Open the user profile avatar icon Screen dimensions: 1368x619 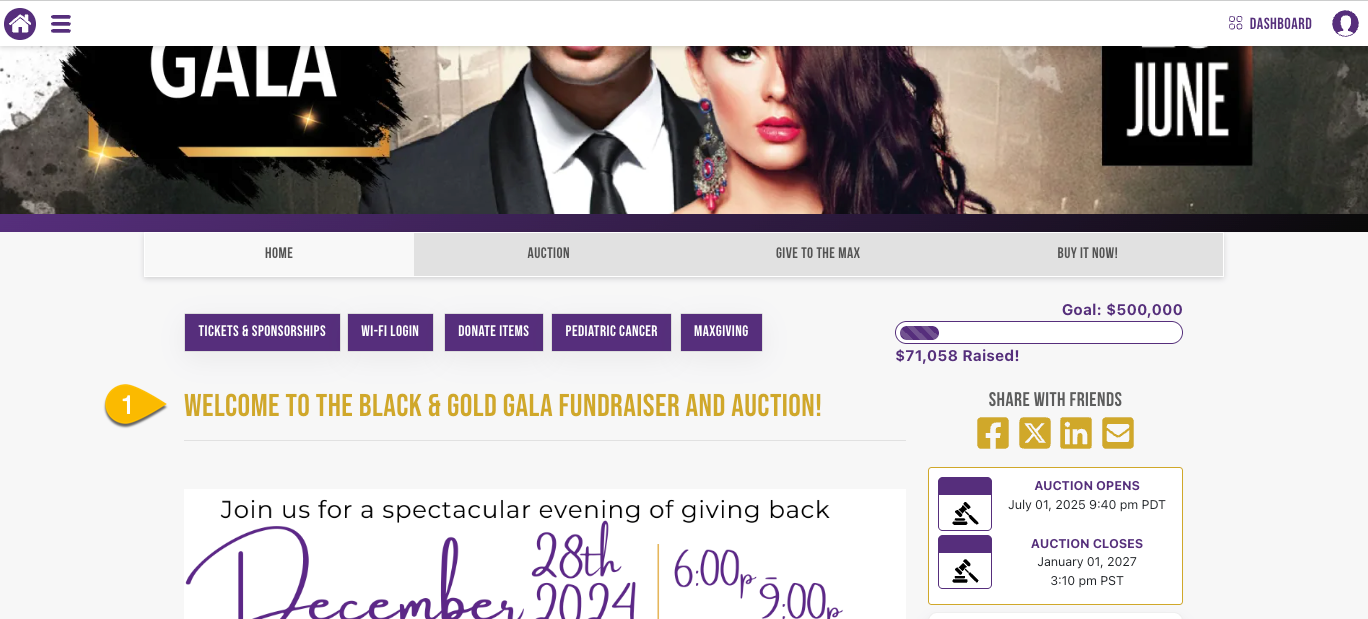pyautogui.click(x=1345, y=24)
